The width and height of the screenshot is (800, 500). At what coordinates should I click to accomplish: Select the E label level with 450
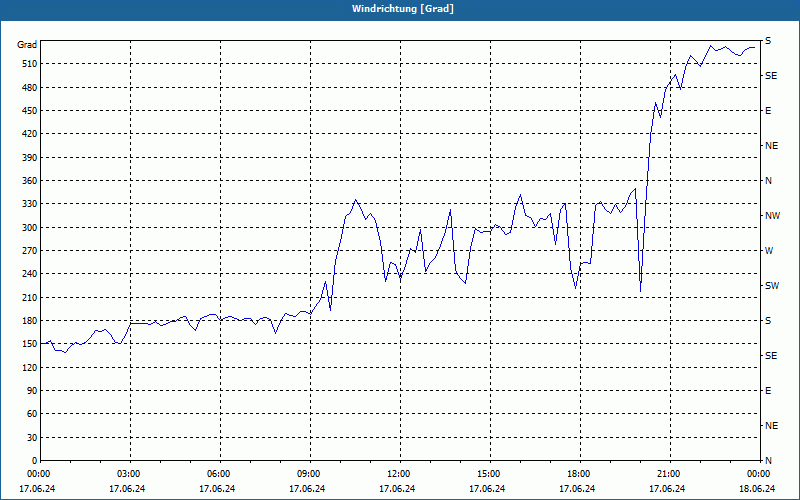coord(768,111)
